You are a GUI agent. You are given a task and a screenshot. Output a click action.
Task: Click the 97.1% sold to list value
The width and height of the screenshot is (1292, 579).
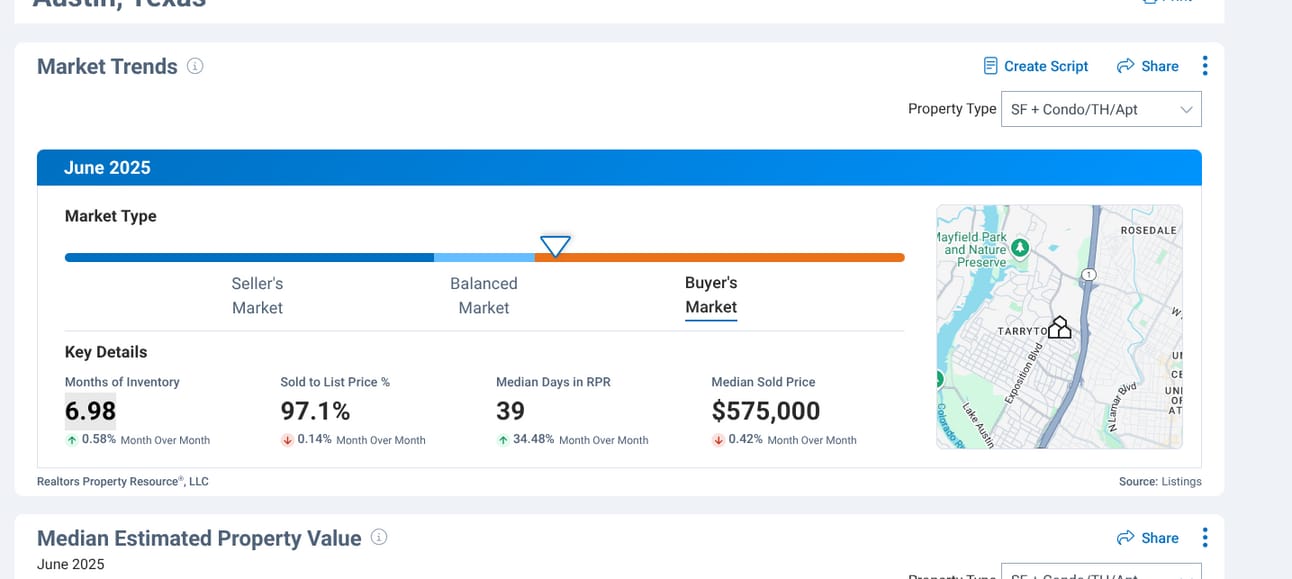[315, 411]
